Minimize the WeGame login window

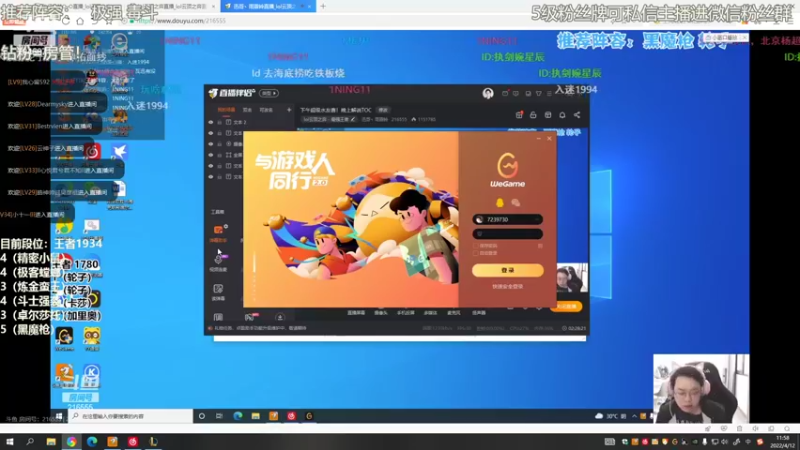538,138
